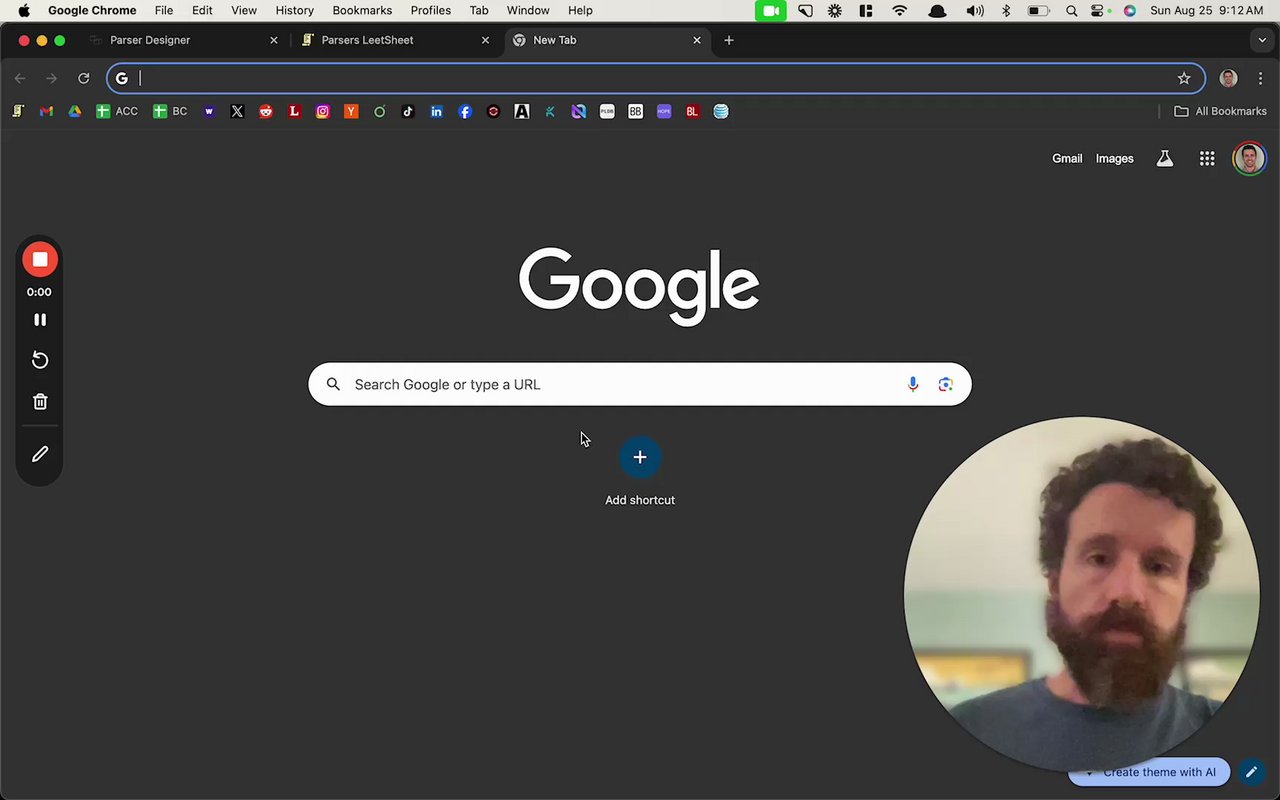Open the Instagram bookmark
The width and height of the screenshot is (1280, 800).
(x=322, y=112)
